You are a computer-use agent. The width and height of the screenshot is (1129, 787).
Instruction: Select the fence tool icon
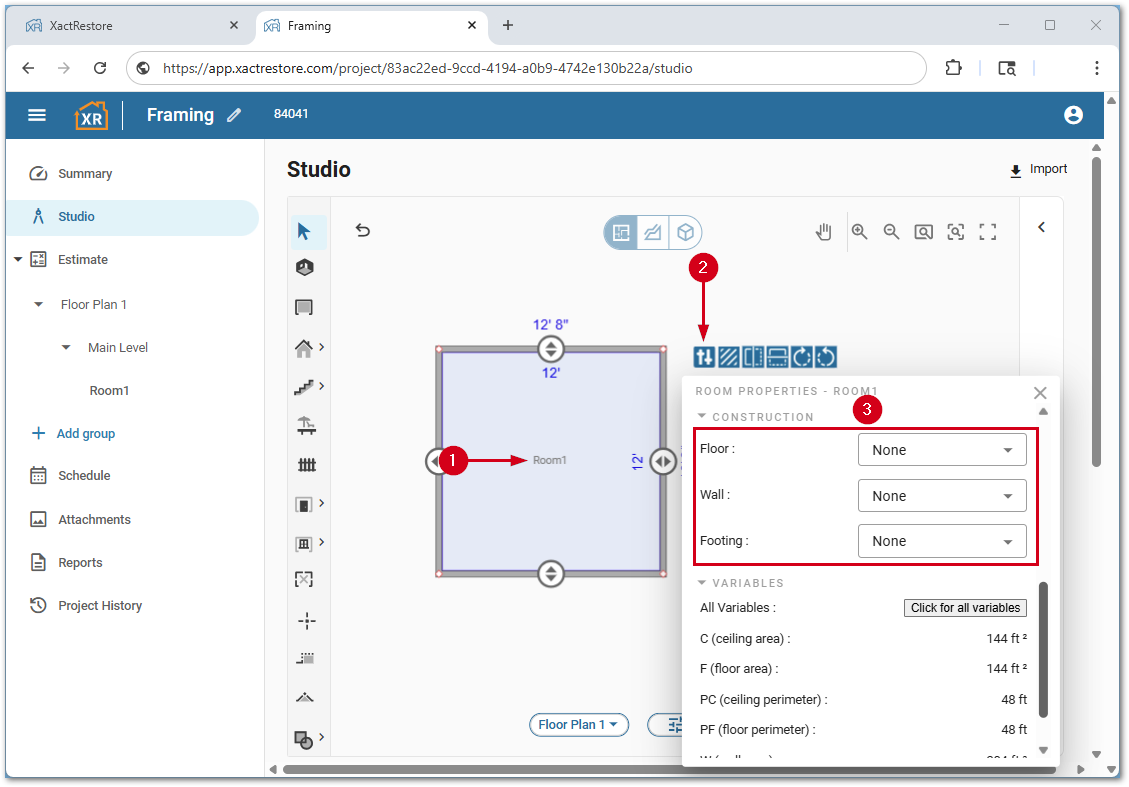[306, 465]
